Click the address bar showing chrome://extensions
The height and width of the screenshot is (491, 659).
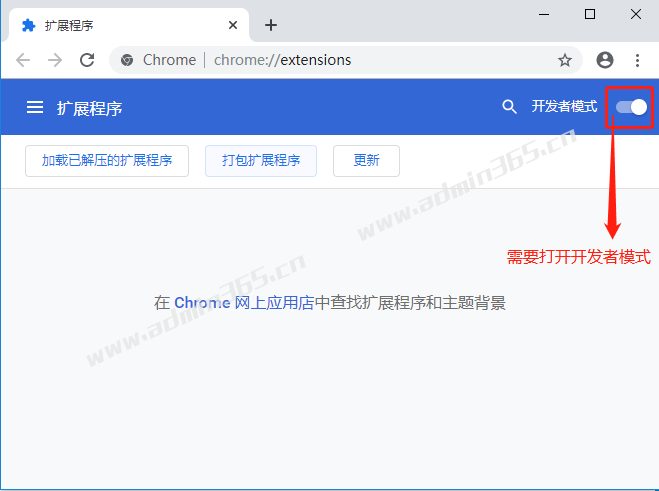346,60
